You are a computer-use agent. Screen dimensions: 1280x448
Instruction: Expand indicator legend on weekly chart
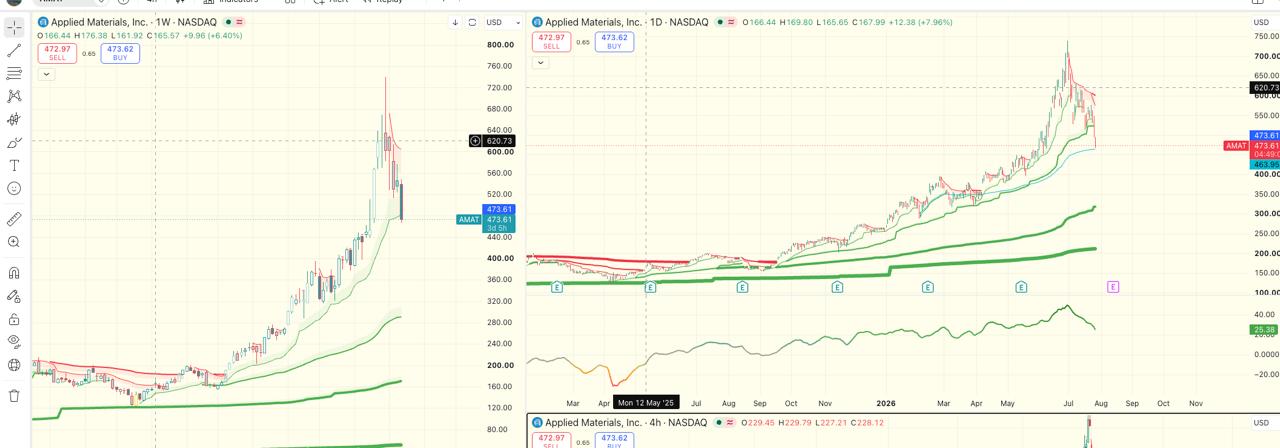(x=46, y=74)
